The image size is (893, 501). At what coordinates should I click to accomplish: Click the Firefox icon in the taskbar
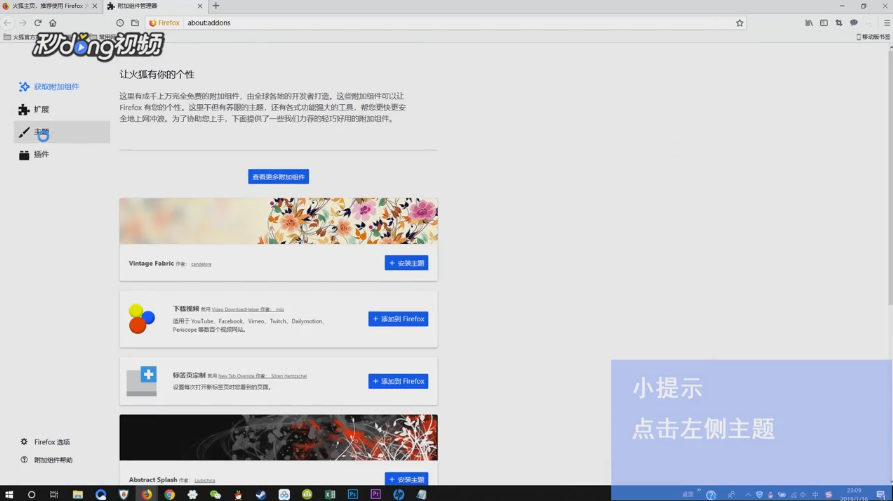point(146,494)
